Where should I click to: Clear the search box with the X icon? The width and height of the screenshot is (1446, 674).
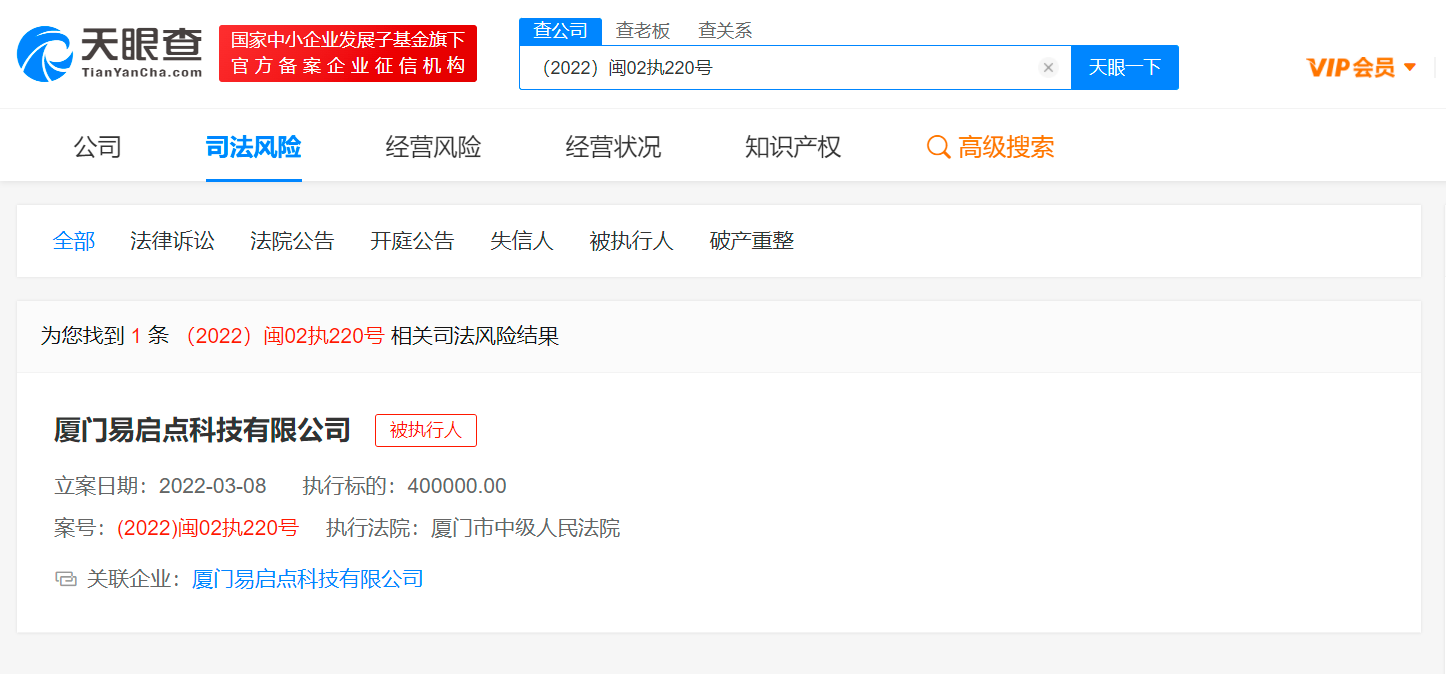[1048, 68]
